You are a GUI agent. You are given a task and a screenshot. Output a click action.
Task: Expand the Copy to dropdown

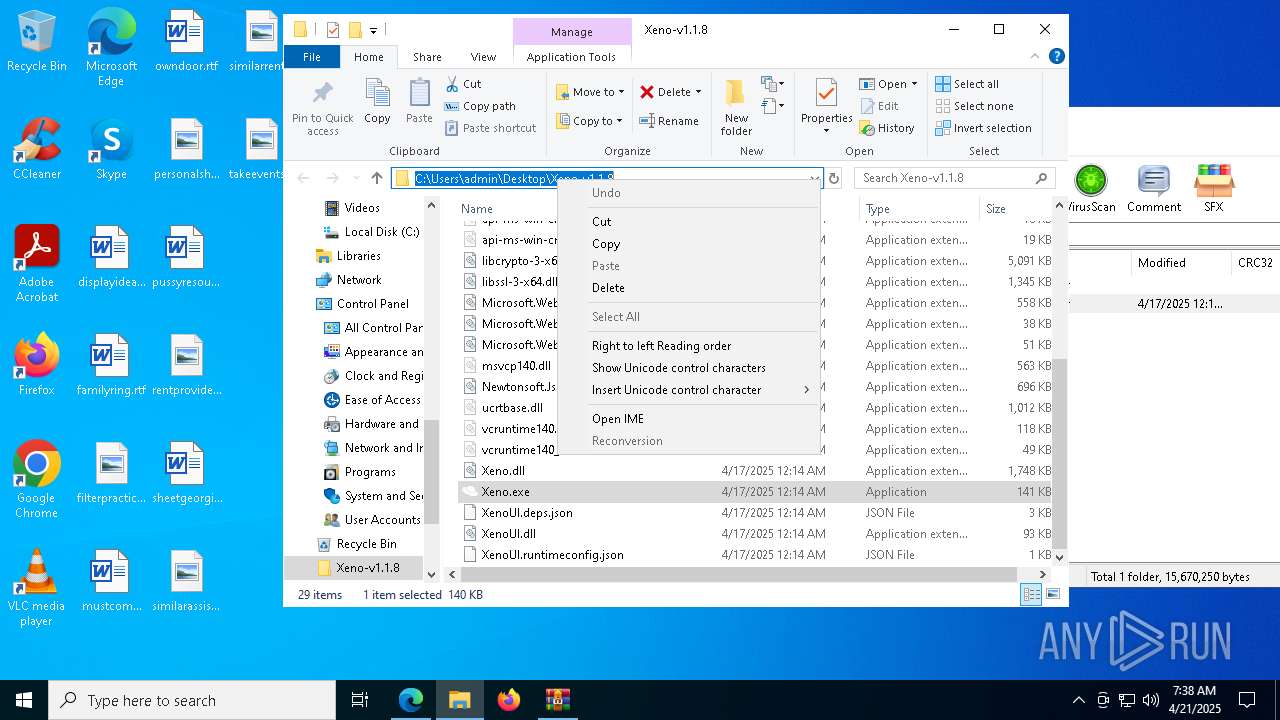[x=619, y=121]
